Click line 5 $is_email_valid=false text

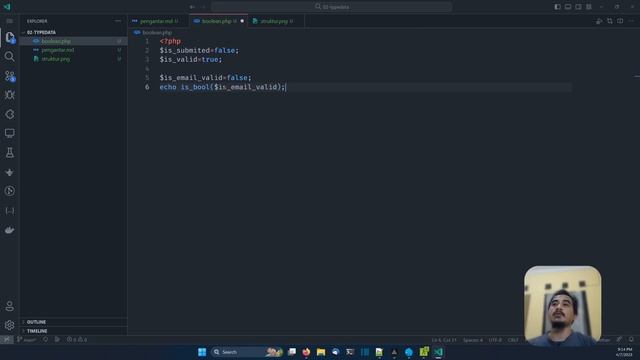point(205,78)
